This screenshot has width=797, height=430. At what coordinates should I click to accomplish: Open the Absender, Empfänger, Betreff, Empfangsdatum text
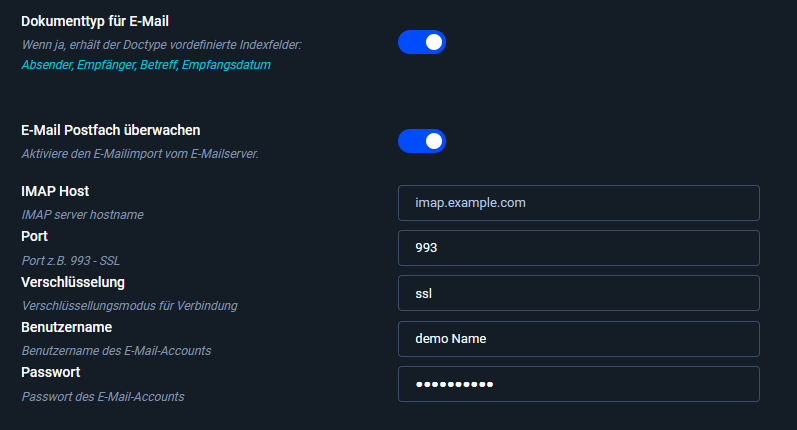tap(146, 65)
